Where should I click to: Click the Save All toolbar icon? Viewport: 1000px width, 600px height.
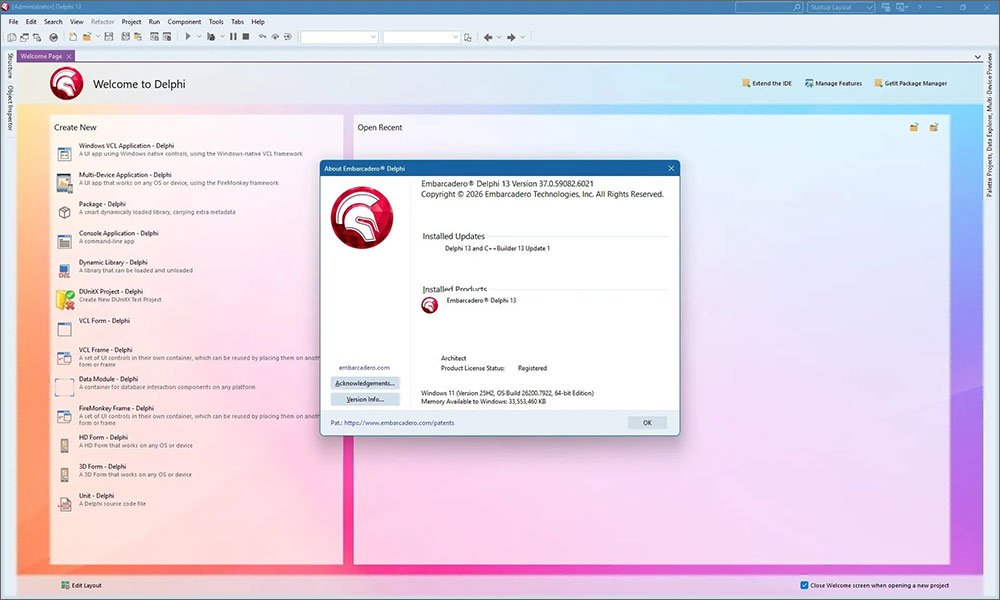coord(124,37)
